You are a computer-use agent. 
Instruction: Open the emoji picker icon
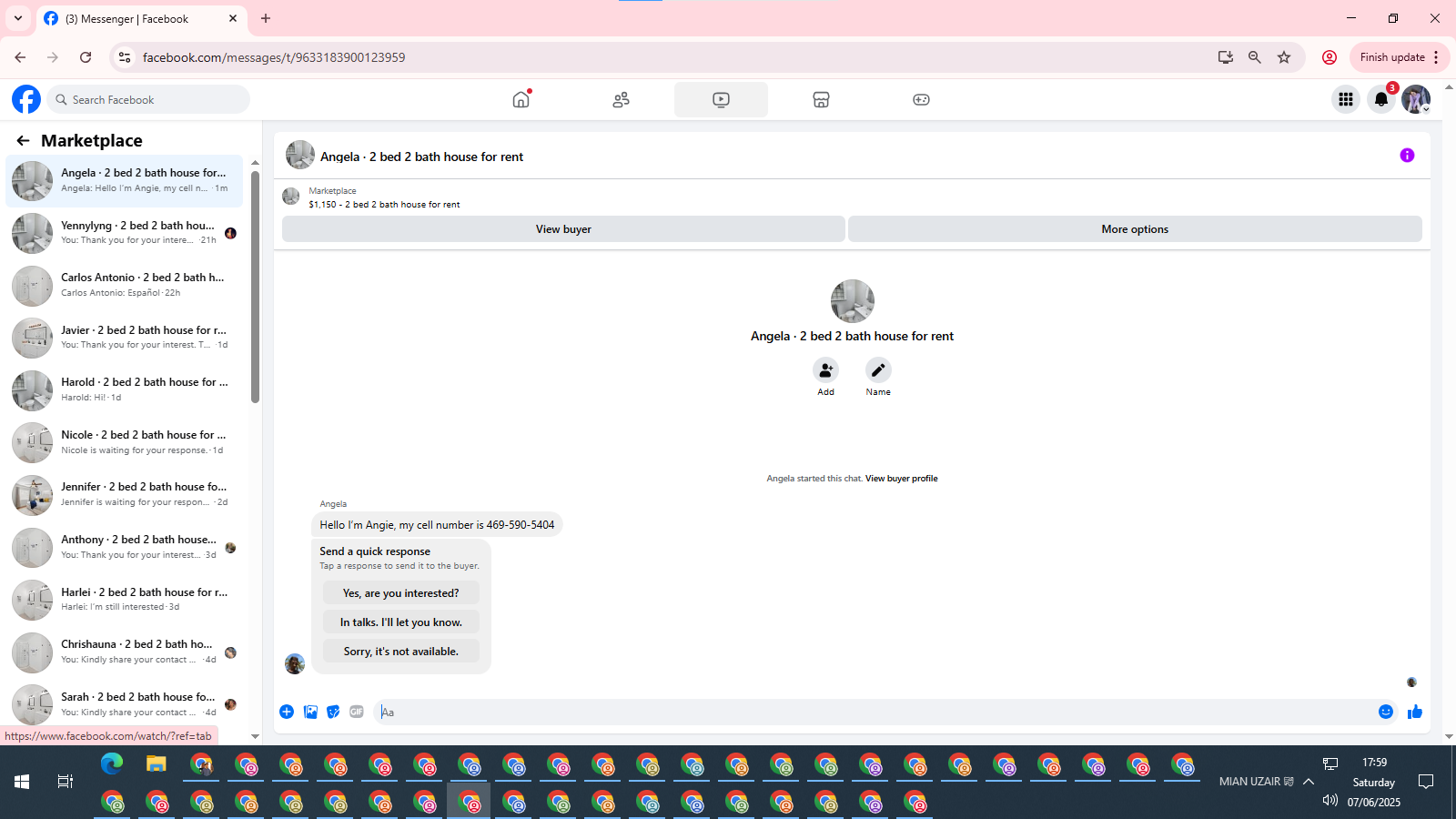pos(1386,712)
